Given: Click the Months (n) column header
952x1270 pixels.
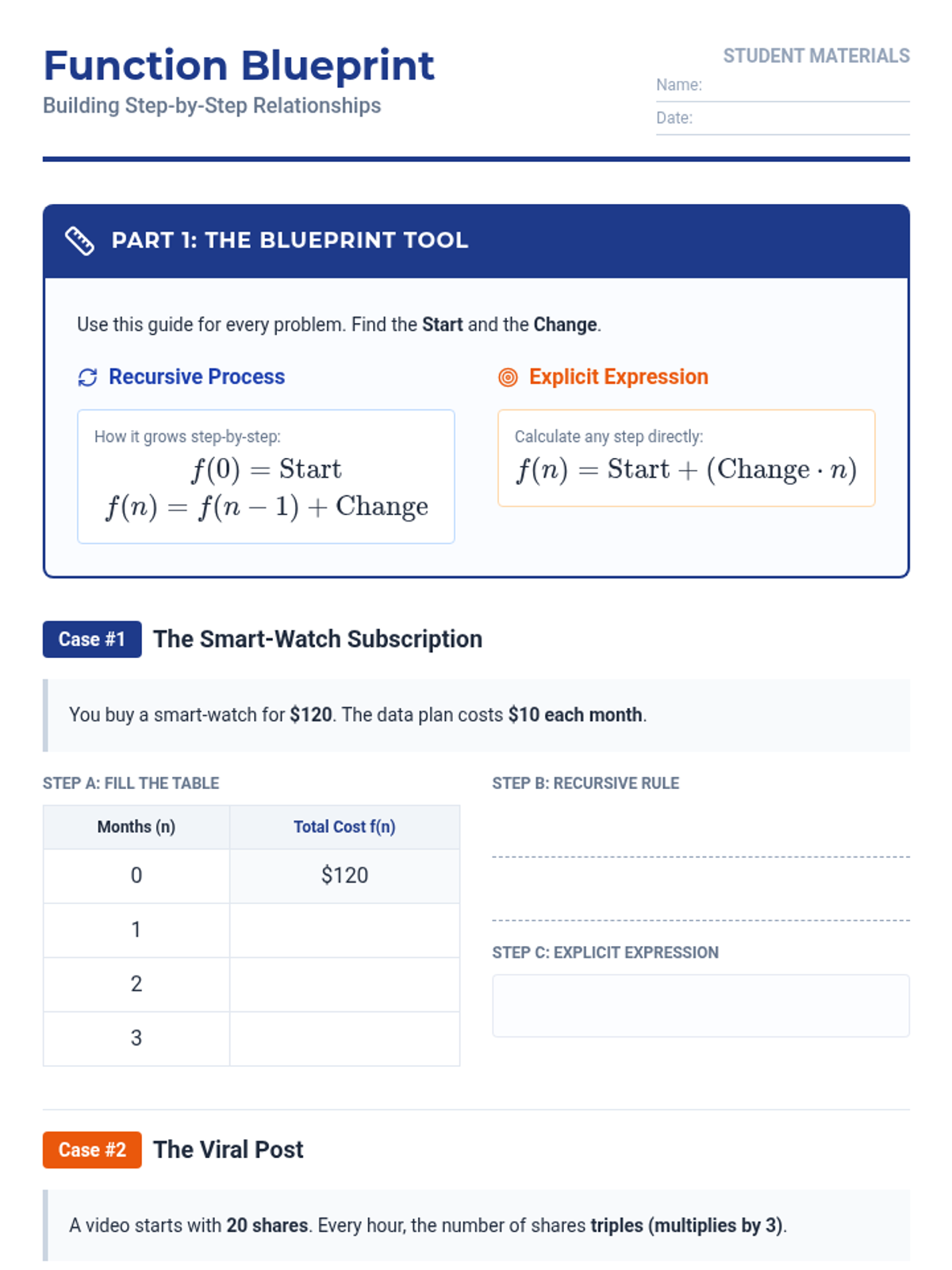Looking at the screenshot, I should click(136, 827).
